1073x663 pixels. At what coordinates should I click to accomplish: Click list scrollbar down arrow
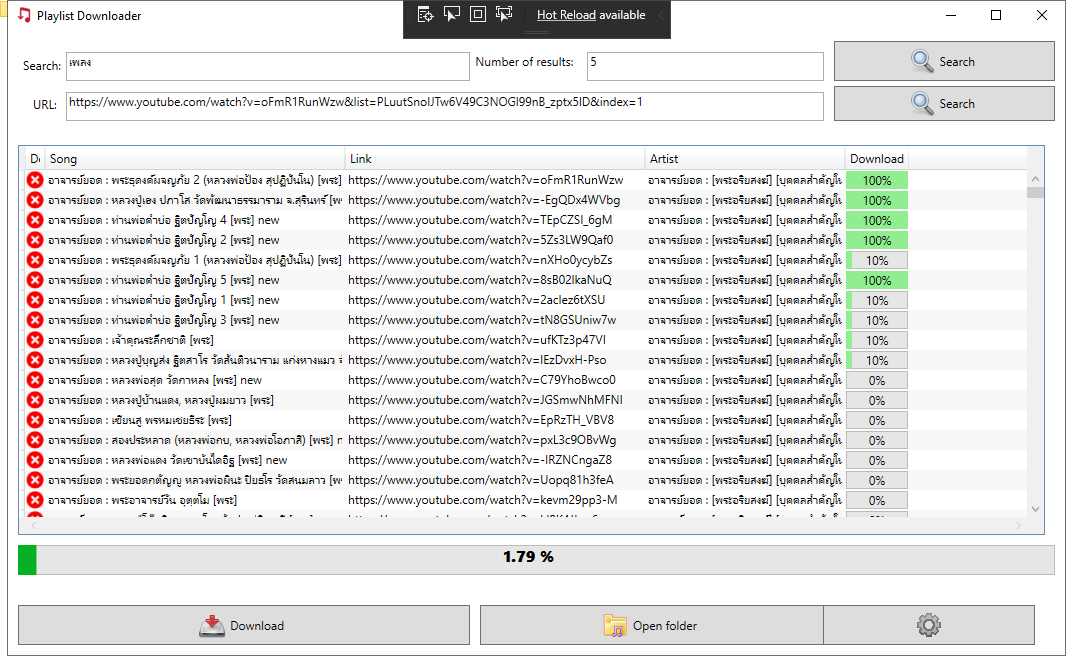click(x=1035, y=509)
